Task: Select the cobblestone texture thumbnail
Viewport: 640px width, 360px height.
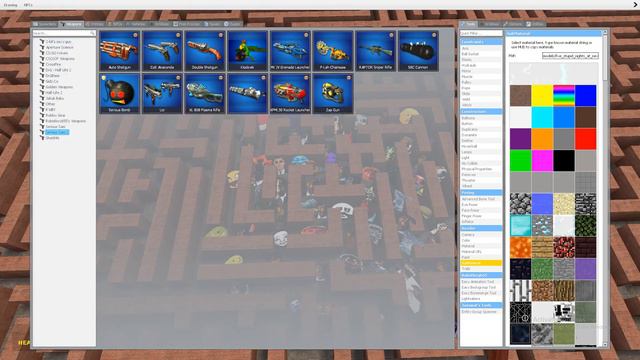Action: coord(520,204)
